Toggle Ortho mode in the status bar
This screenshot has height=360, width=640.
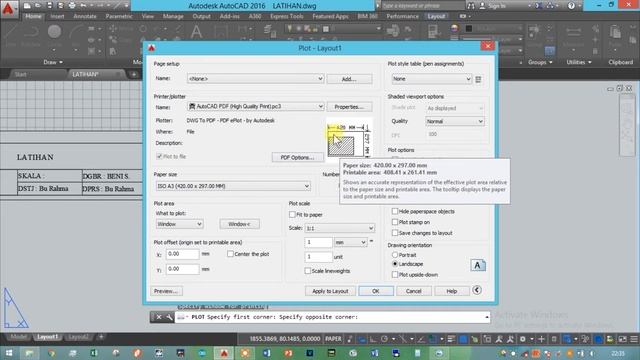(373, 339)
